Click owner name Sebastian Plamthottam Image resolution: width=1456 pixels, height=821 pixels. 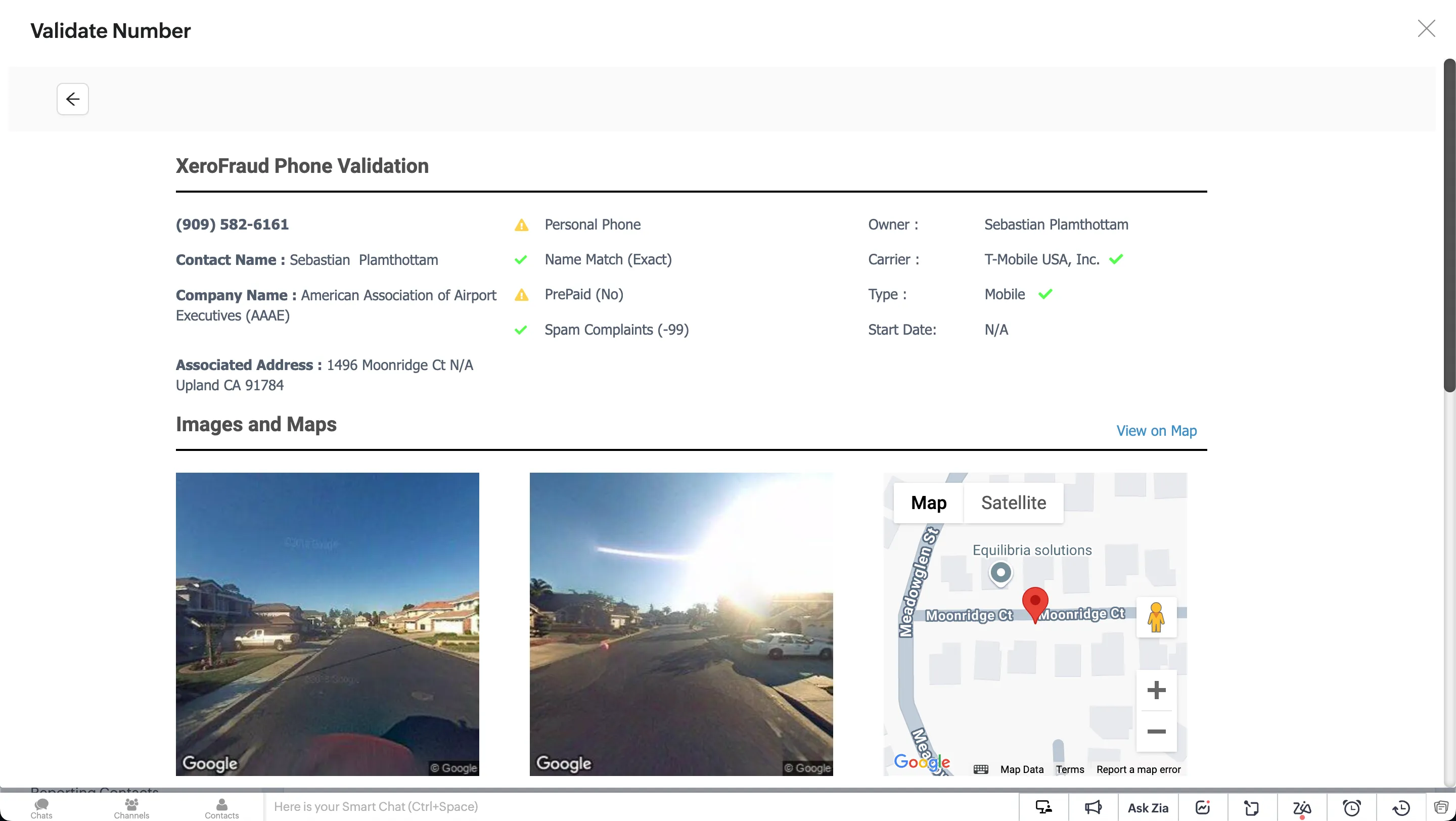tap(1056, 224)
